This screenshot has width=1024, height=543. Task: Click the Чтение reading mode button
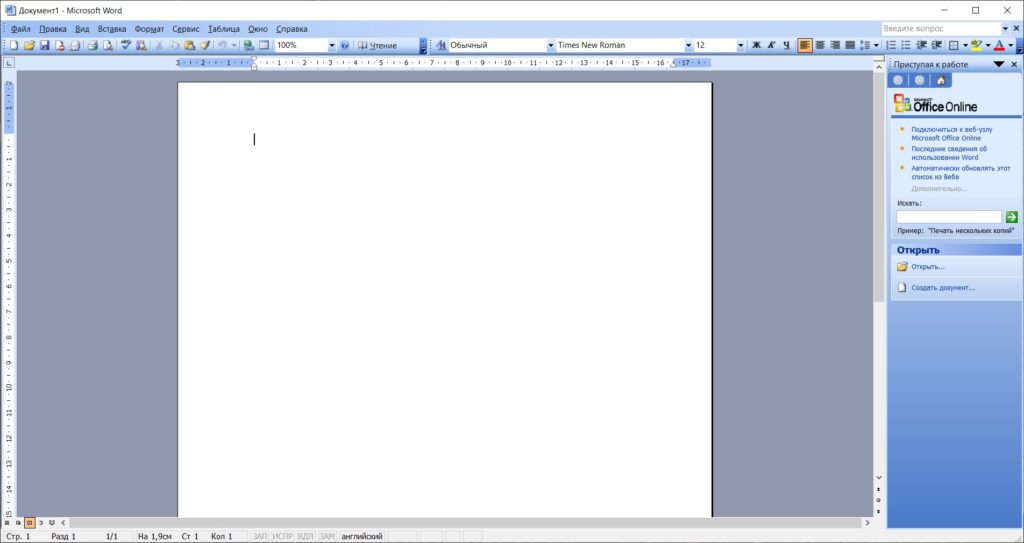click(x=377, y=45)
